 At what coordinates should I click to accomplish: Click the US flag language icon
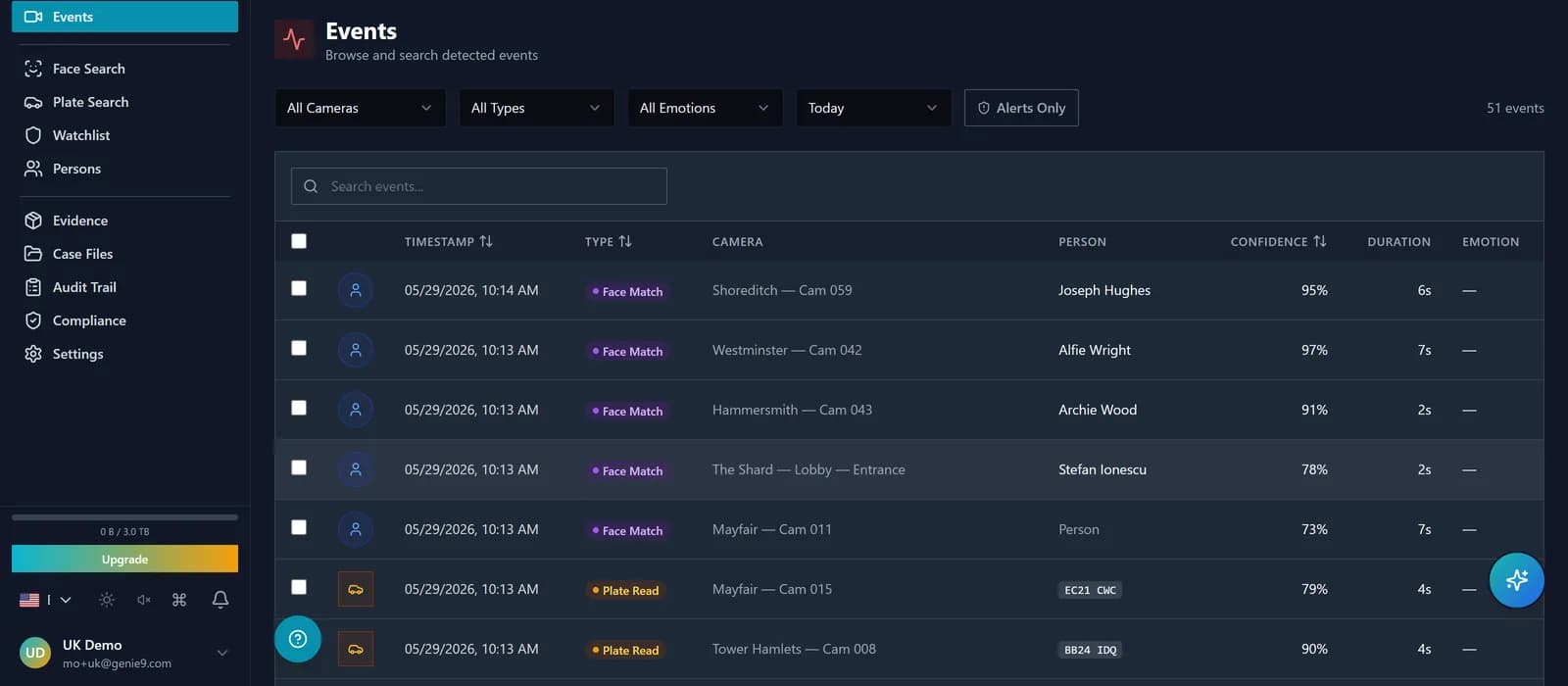point(29,600)
